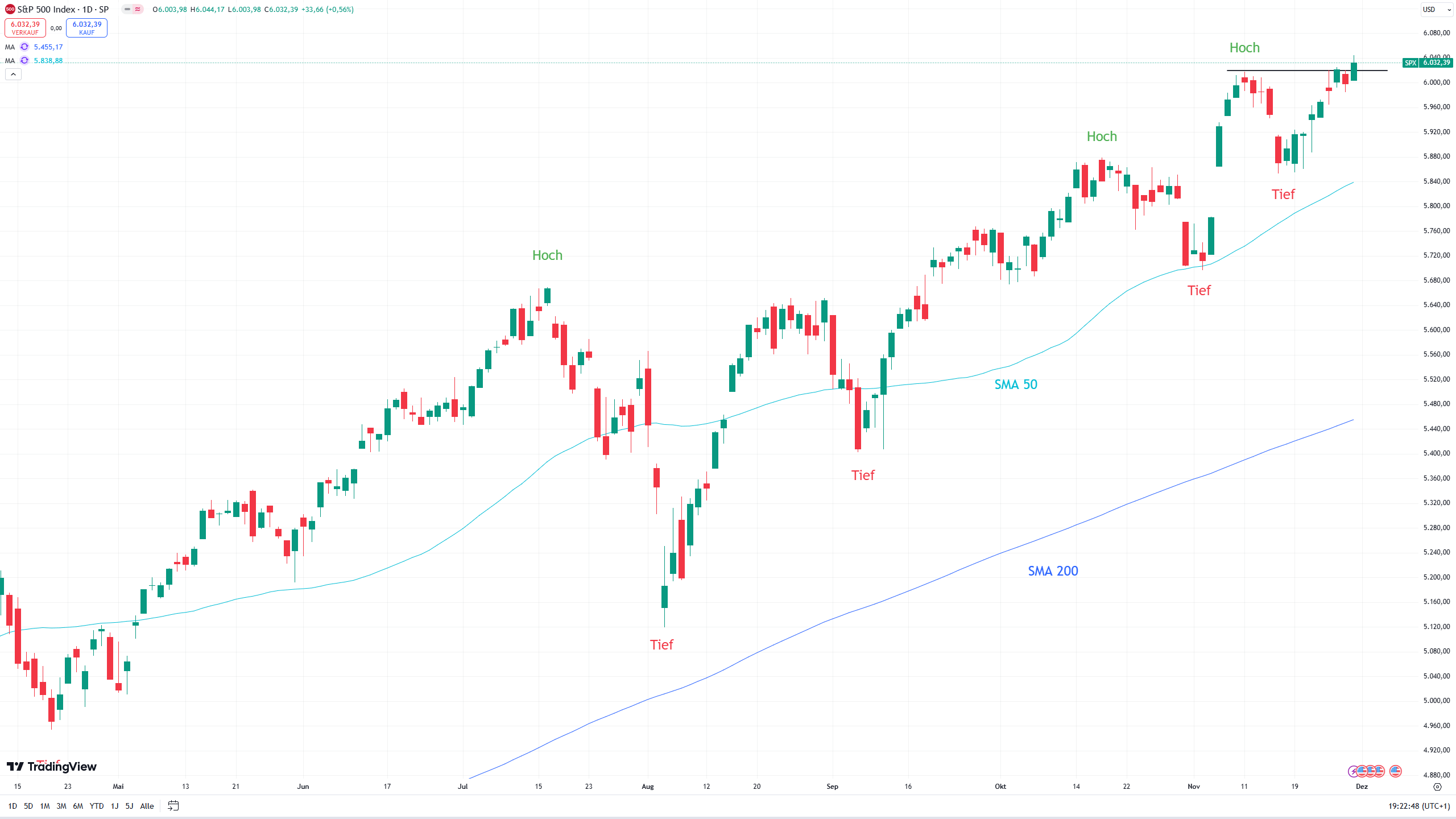Select the SMA 200 text annotation
This screenshot has height=819, width=1456.
click(x=1053, y=571)
